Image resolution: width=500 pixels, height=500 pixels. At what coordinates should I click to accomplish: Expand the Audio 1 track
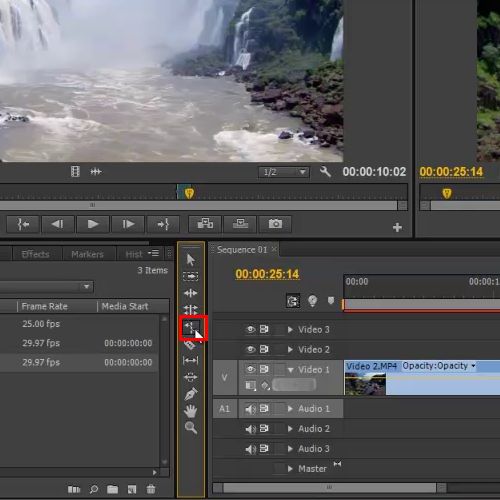290,409
